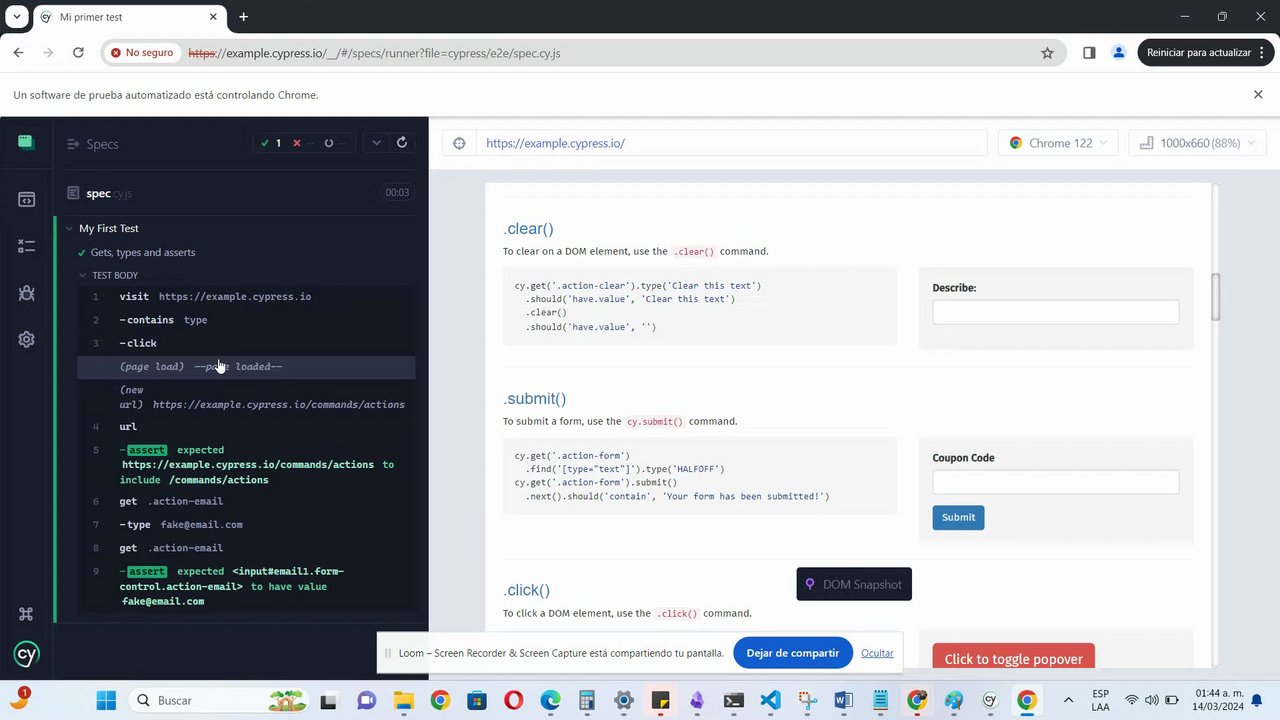
Task: Collapse the My First Test suite
Action: (x=69, y=229)
